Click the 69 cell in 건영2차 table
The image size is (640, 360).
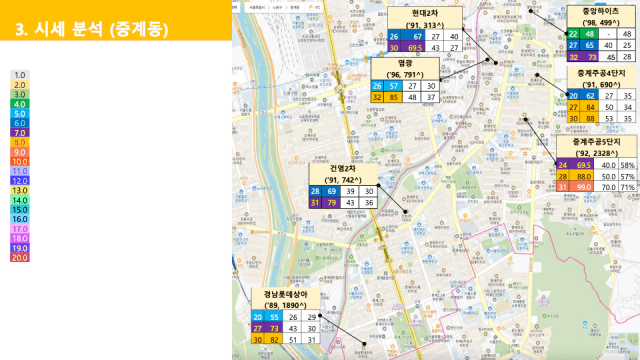(x=331, y=191)
